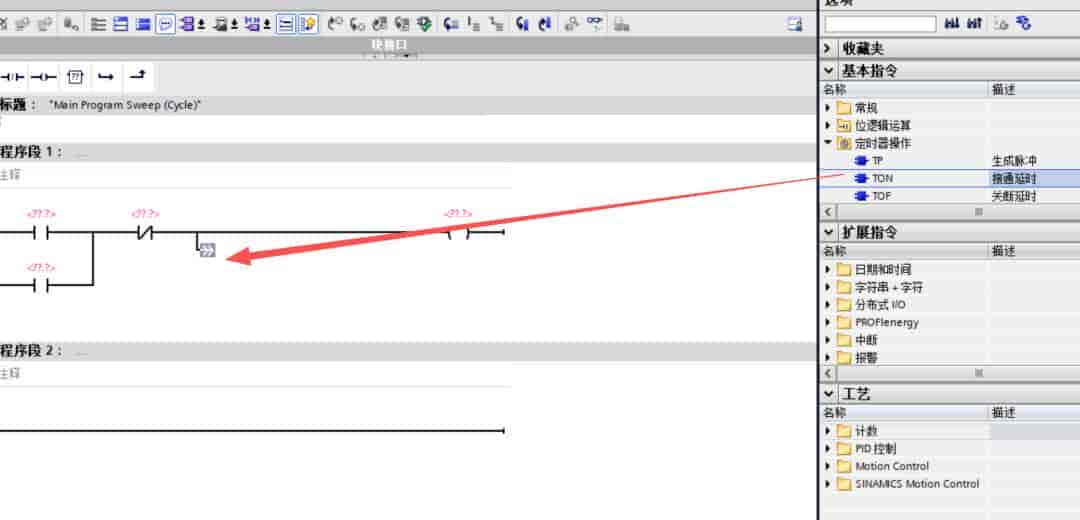Select the 中断 folder
The image size is (1080, 520).
(866, 340)
